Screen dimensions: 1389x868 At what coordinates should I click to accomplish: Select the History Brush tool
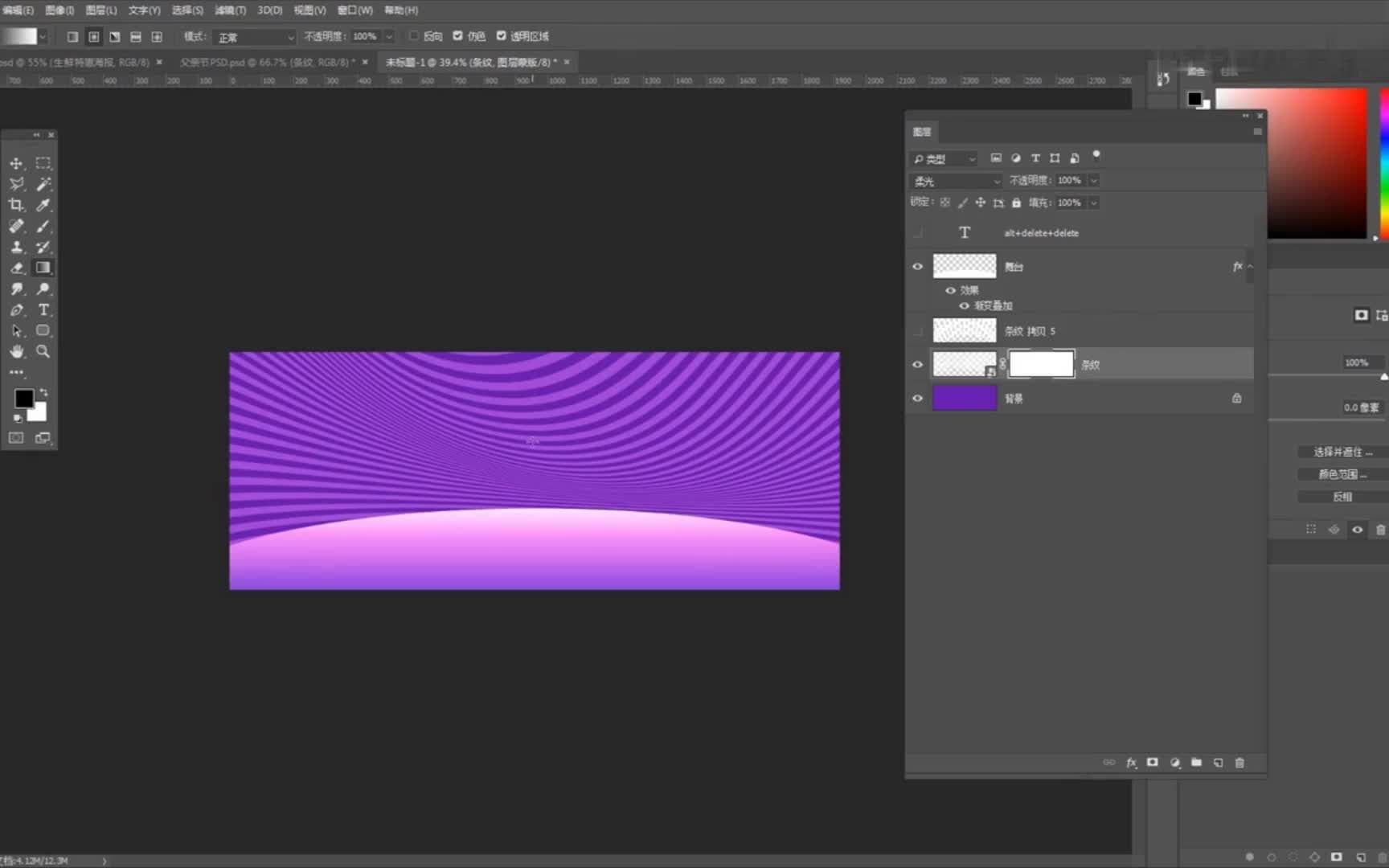(x=43, y=247)
